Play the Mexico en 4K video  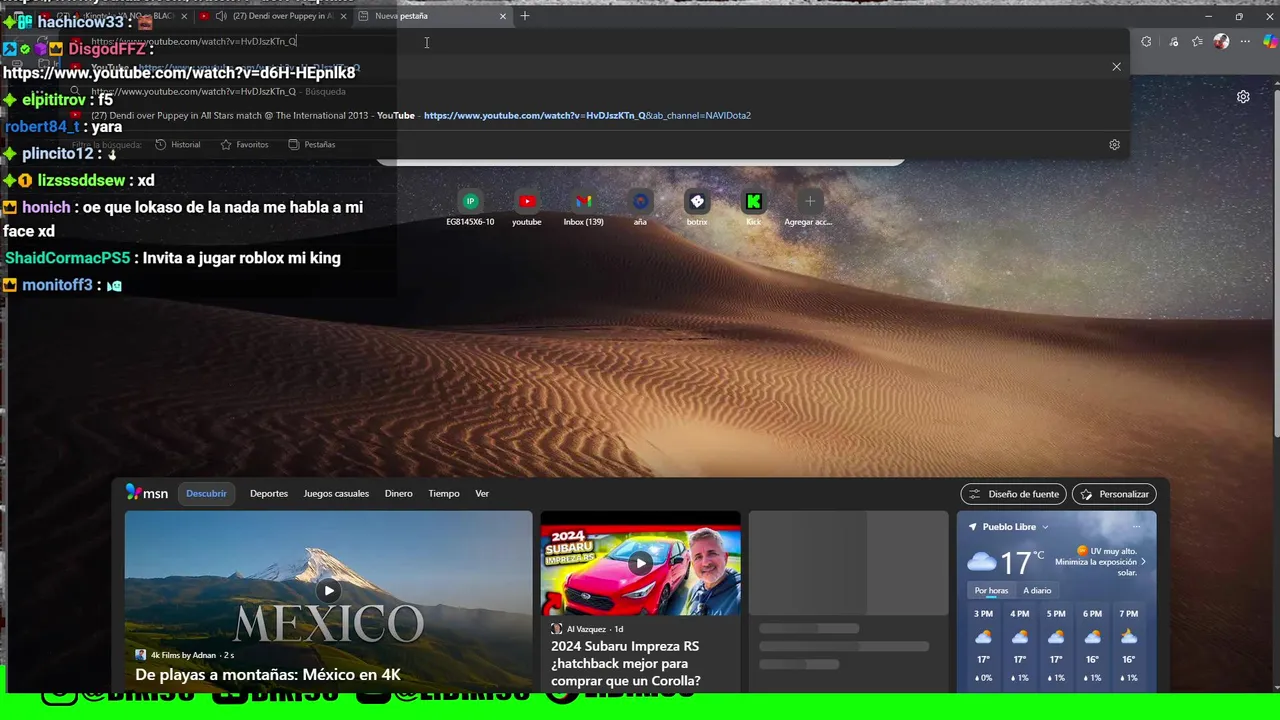coord(329,590)
